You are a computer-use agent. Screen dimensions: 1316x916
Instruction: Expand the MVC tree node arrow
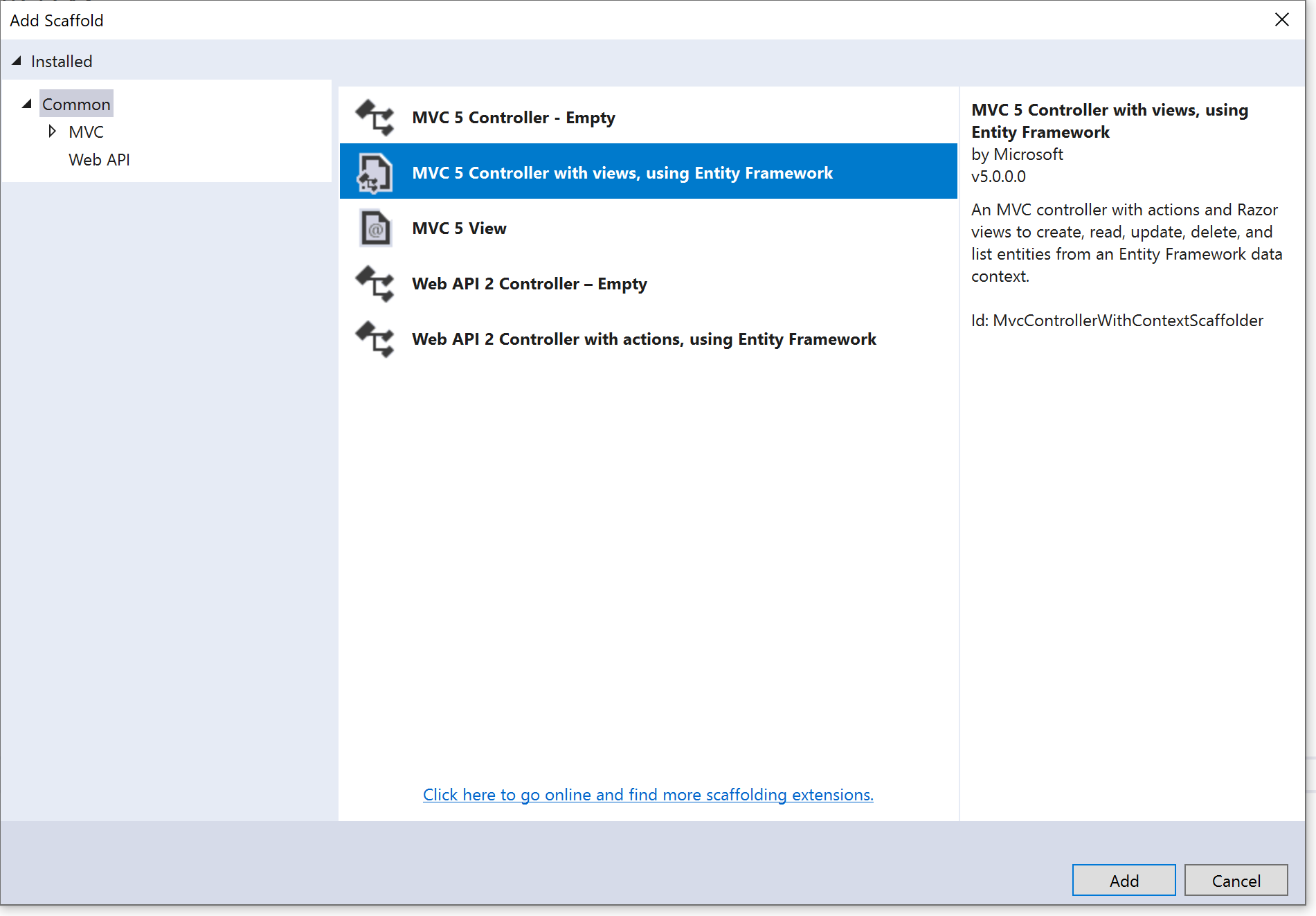(x=52, y=132)
